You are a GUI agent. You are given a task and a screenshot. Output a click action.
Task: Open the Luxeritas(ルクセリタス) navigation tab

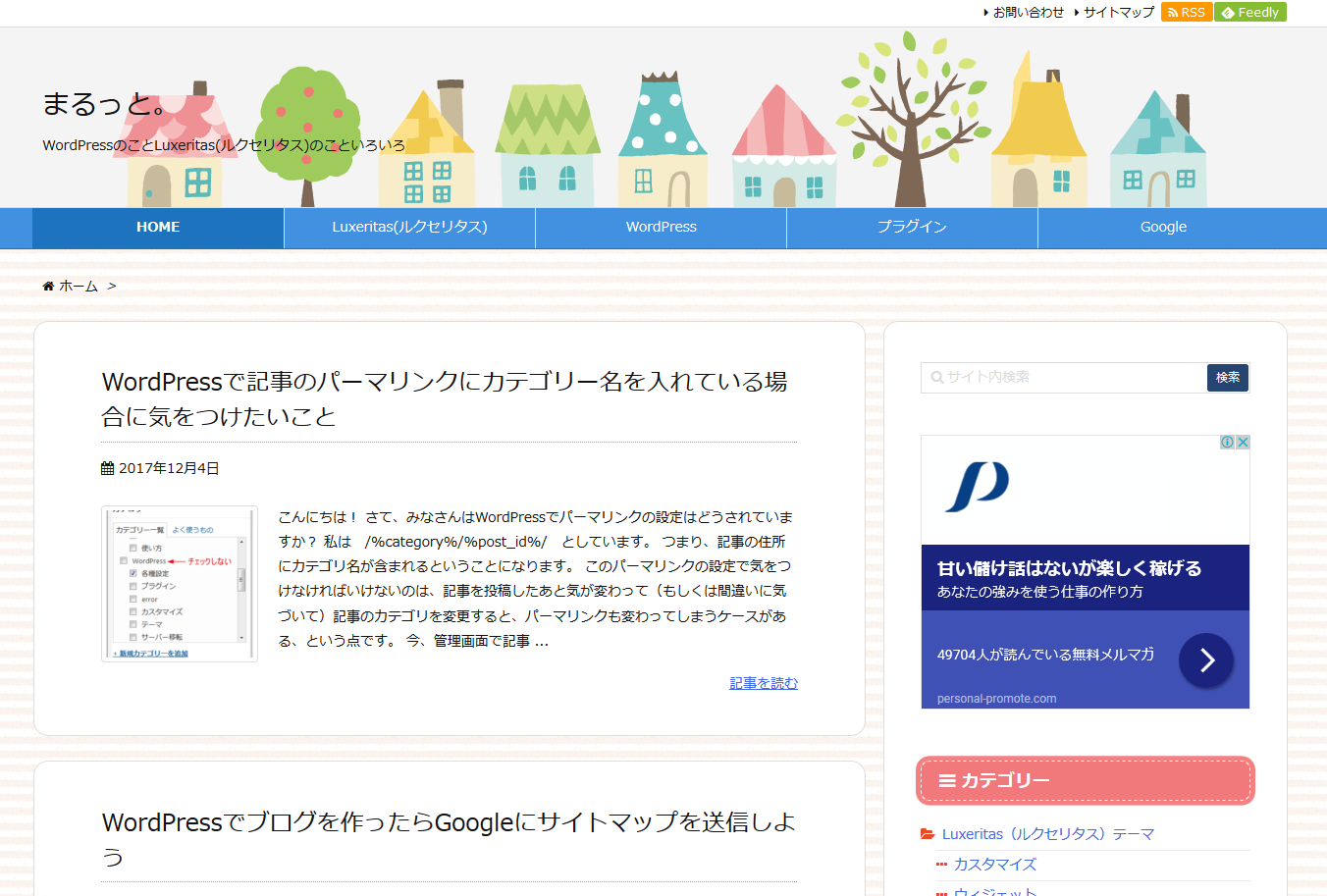pyautogui.click(x=409, y=227)
